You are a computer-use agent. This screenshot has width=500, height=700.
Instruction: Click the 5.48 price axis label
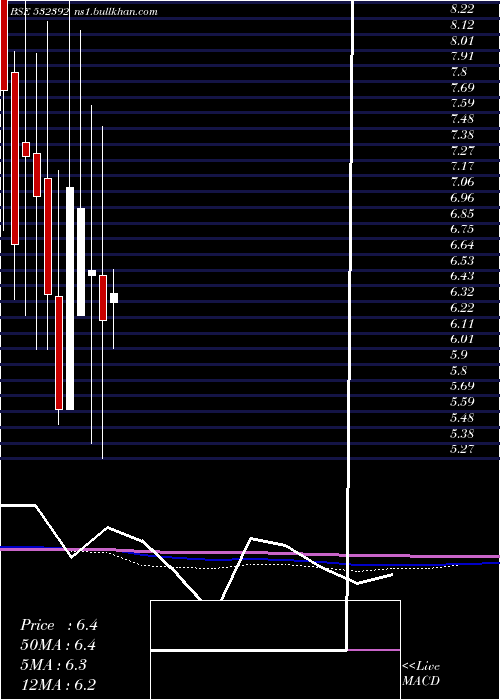pos(462,418)
